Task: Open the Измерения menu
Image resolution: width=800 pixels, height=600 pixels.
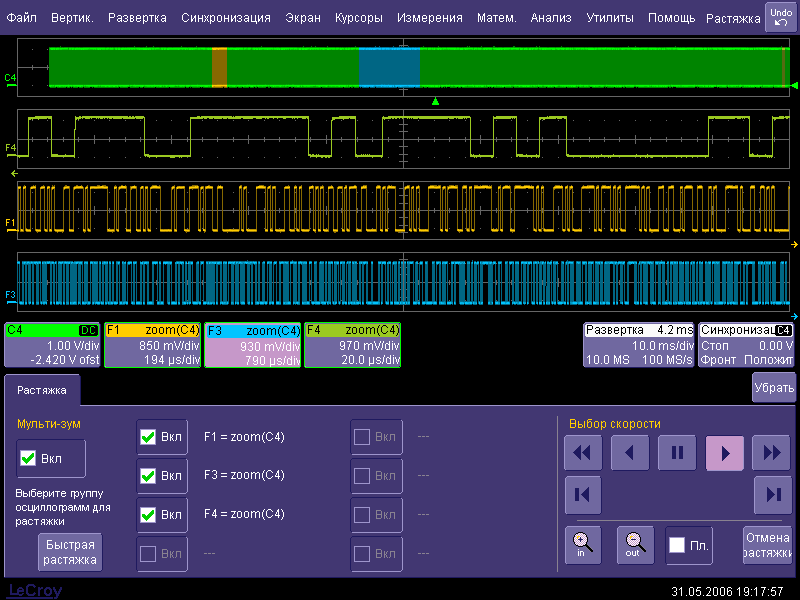Action: click(431, 18)
